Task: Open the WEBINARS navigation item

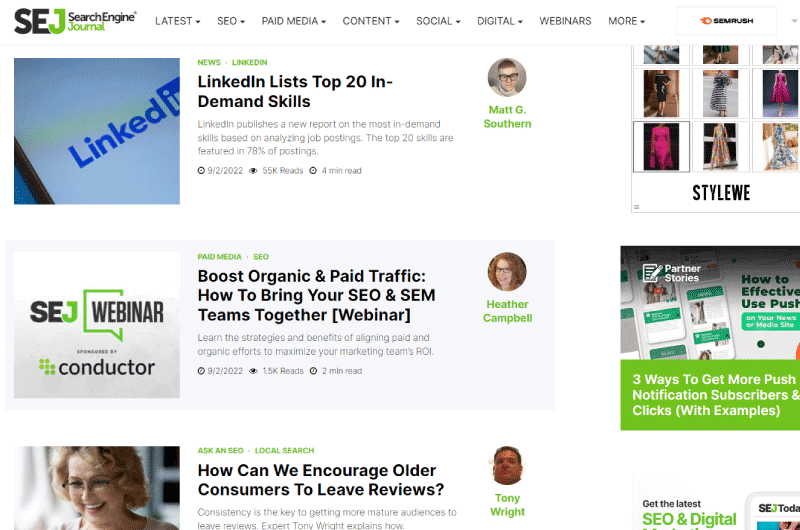Action: pyautogui.click(x=565, y=21)
